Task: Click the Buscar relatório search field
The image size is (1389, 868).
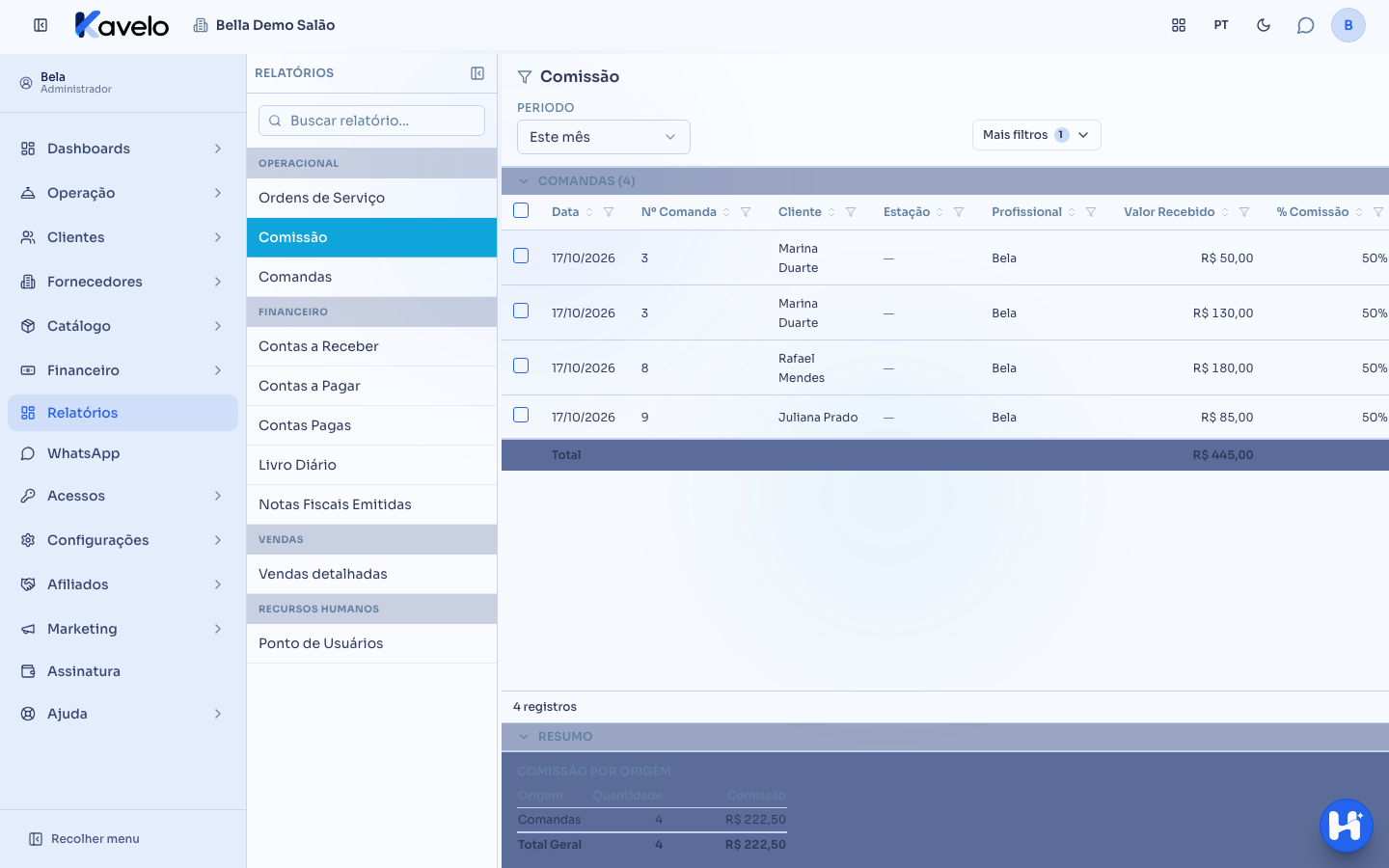Action: (371, 121)
